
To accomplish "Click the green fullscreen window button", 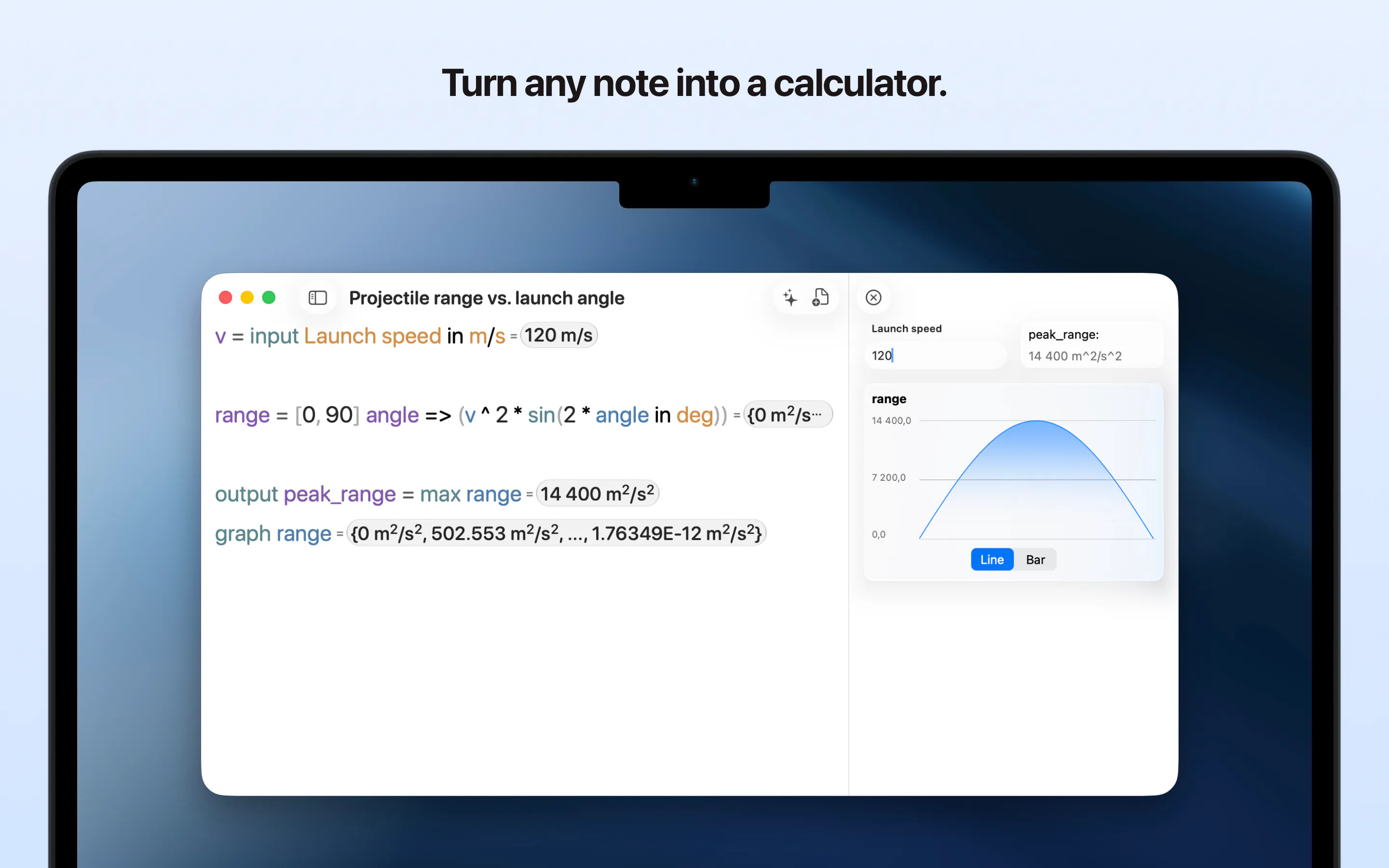I will [x=269, y=298].
